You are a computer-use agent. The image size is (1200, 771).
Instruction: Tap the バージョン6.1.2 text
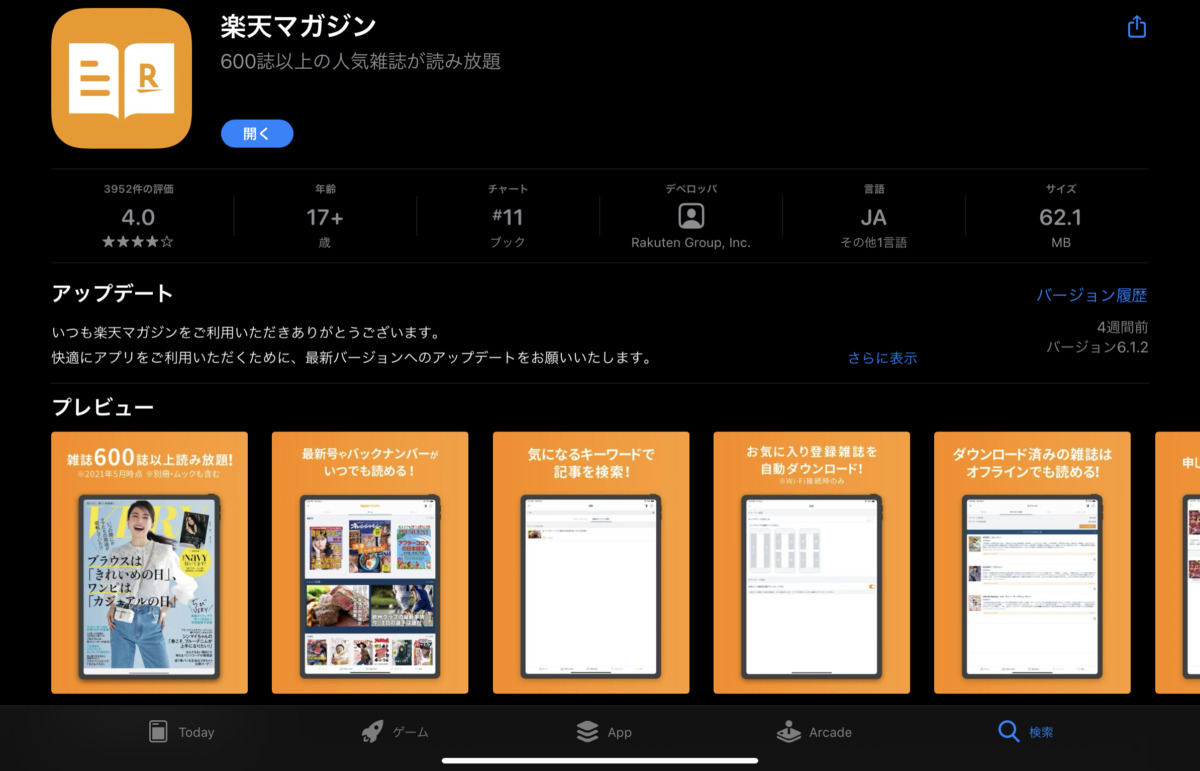[1097, 347]
